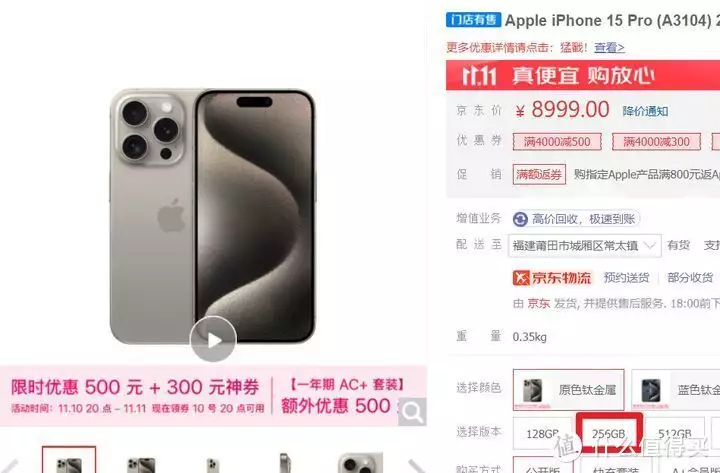Choose the 512GB storage version

pos(675,434)
